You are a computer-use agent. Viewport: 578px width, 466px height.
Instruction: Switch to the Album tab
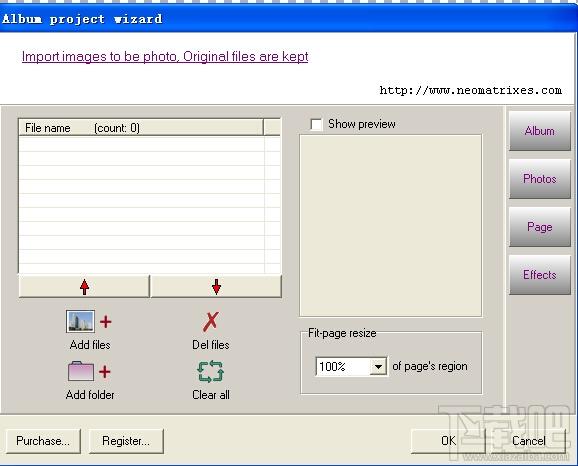tap(539, 131)
